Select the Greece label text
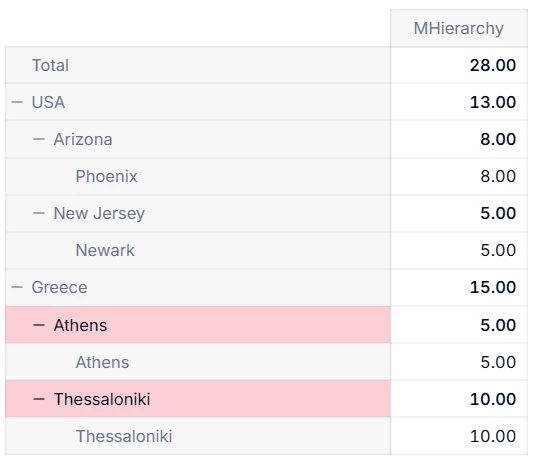The image size is (535, 466). [x=59, y=287]
